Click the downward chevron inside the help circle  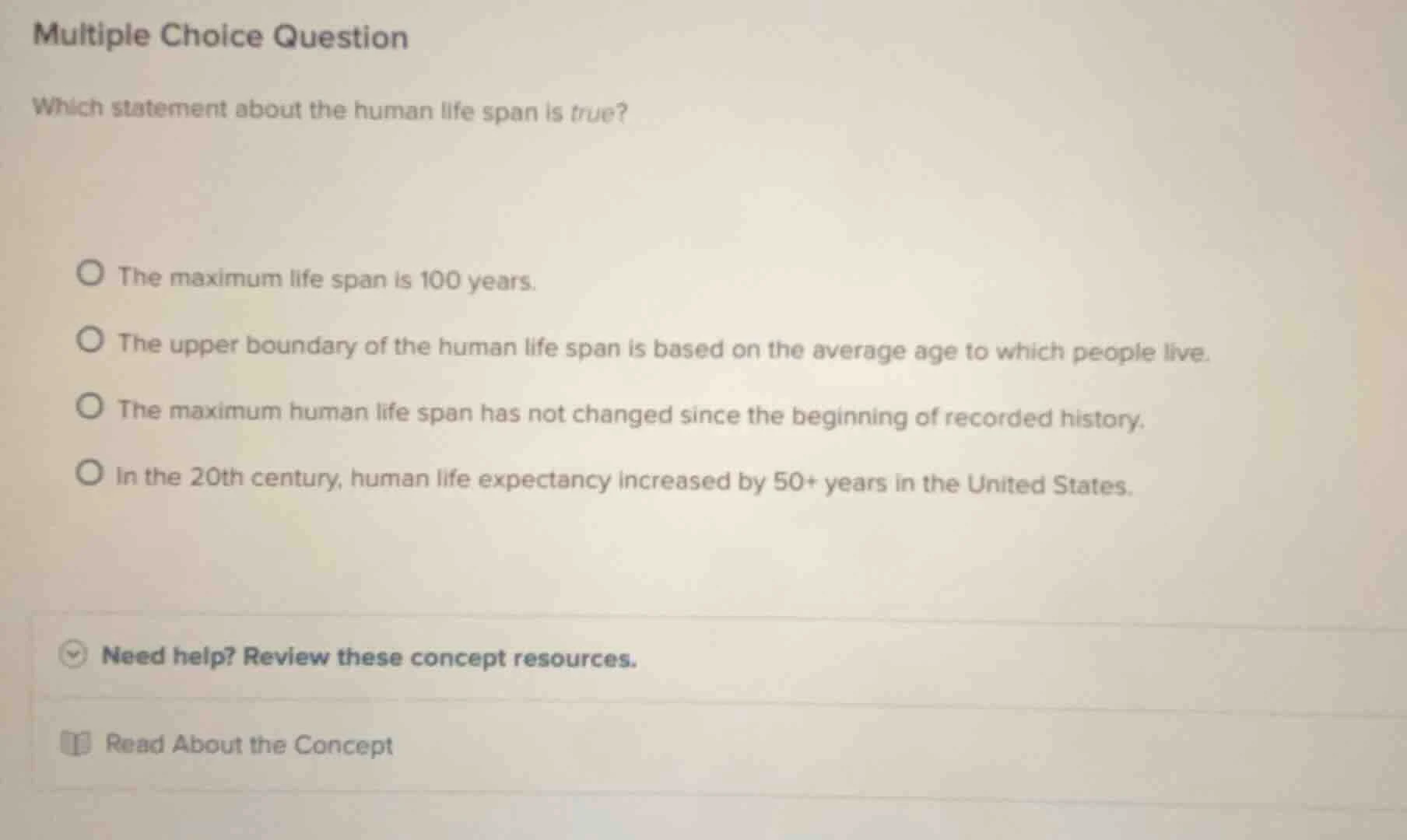tap(72, 656)
